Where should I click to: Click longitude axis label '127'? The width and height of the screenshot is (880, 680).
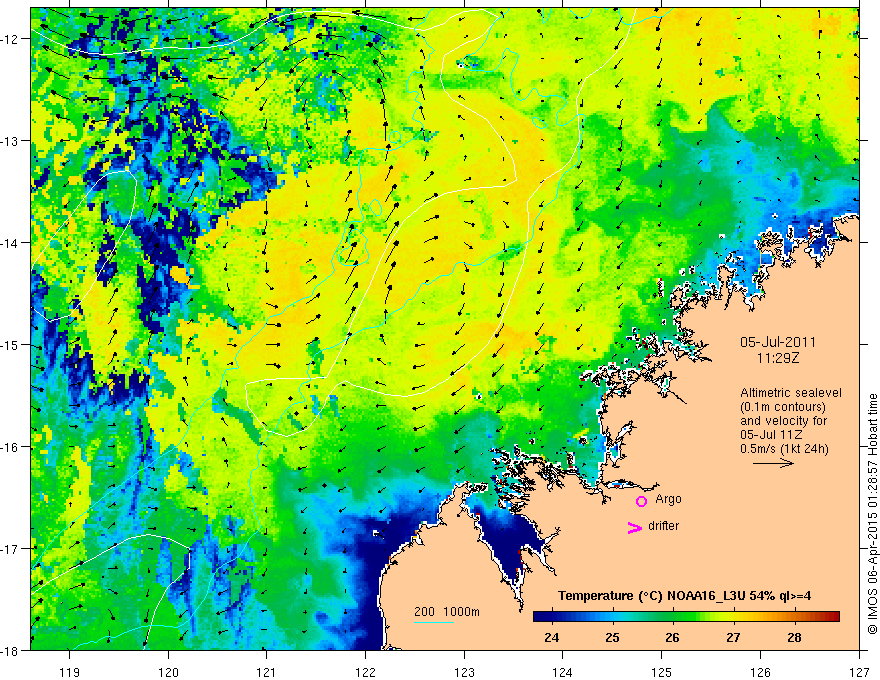[859, 672]
